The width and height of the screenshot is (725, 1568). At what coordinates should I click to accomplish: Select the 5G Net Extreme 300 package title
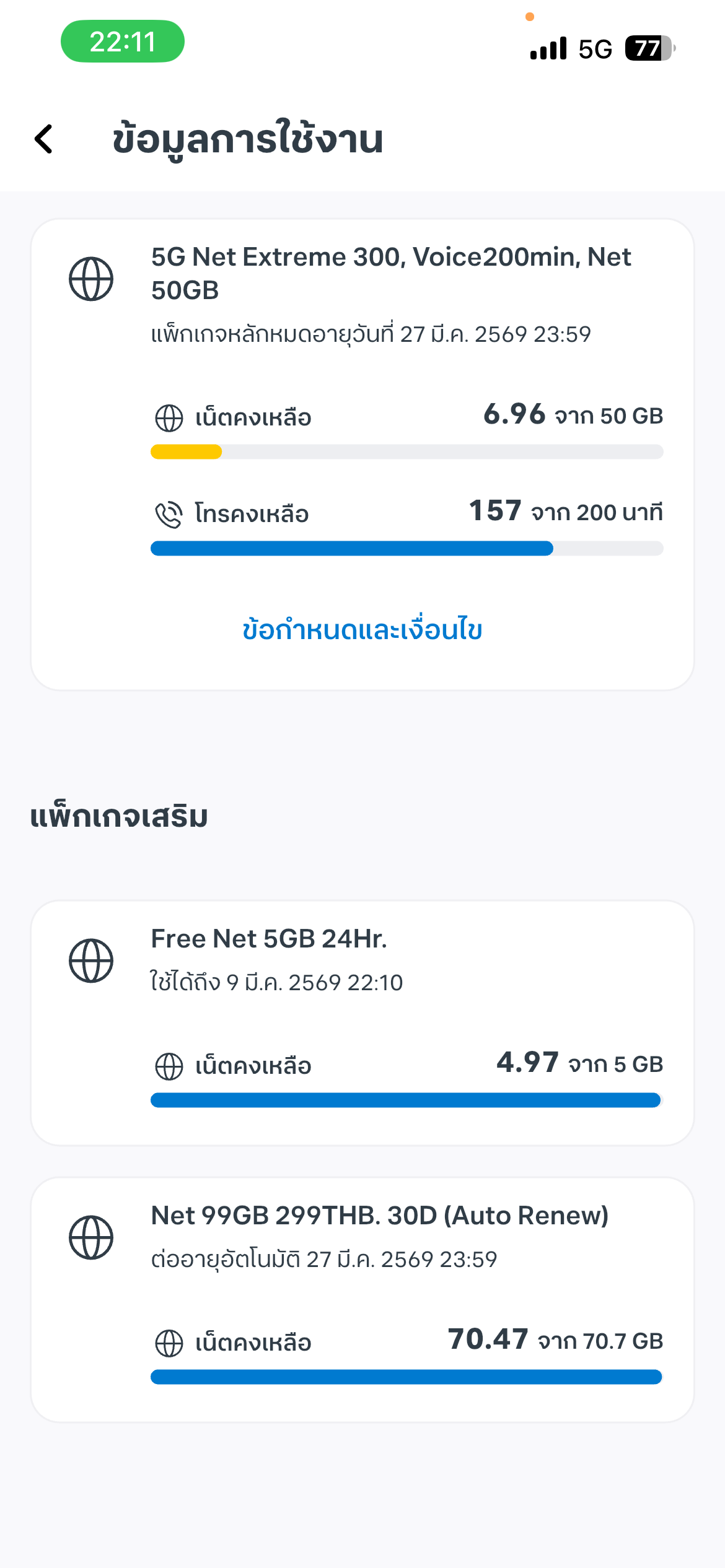click(391, 273)
